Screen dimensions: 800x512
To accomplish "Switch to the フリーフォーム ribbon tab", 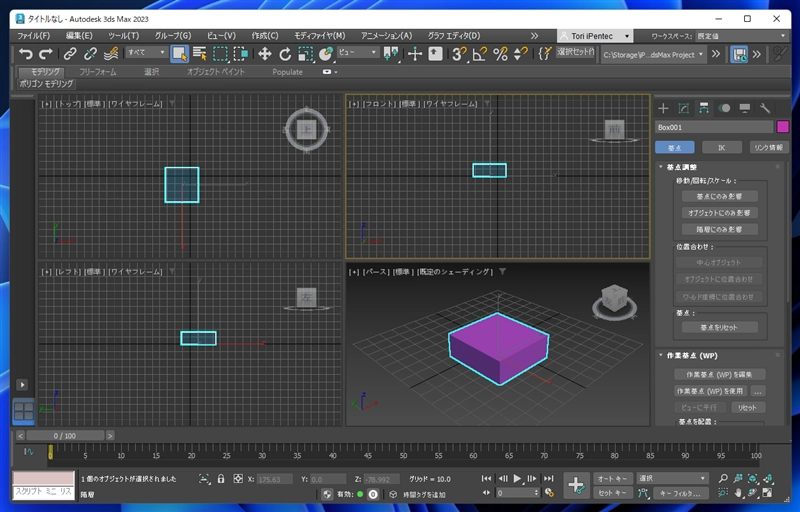I will (97, 72).
